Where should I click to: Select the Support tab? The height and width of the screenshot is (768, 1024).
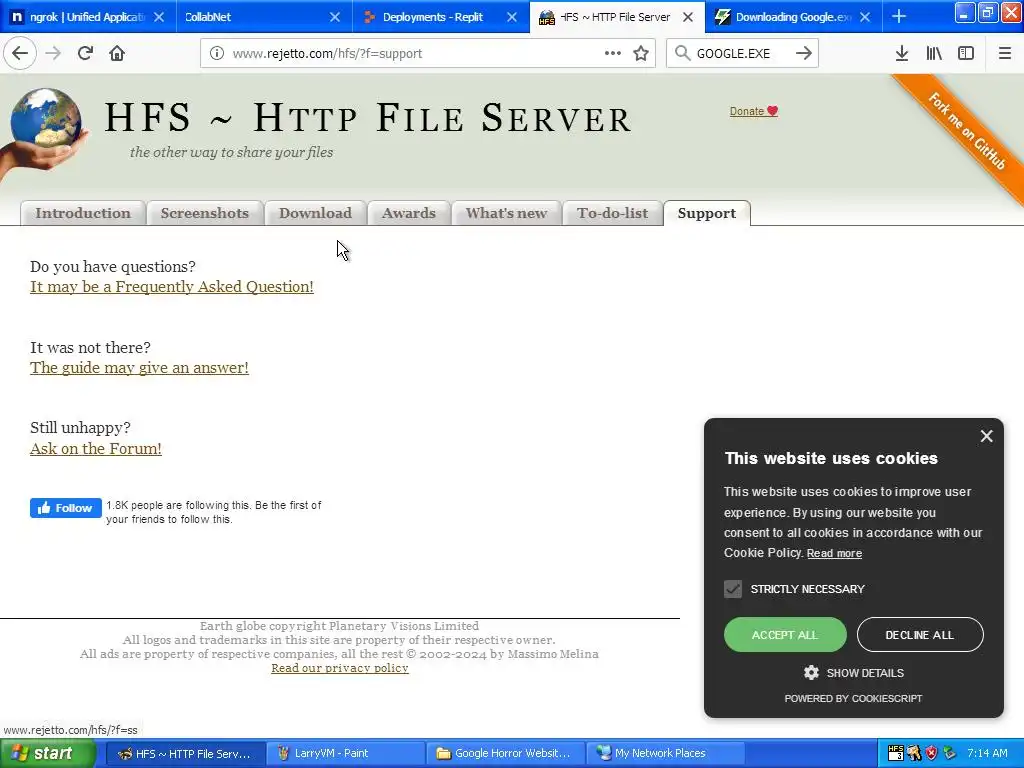[707, 213]
